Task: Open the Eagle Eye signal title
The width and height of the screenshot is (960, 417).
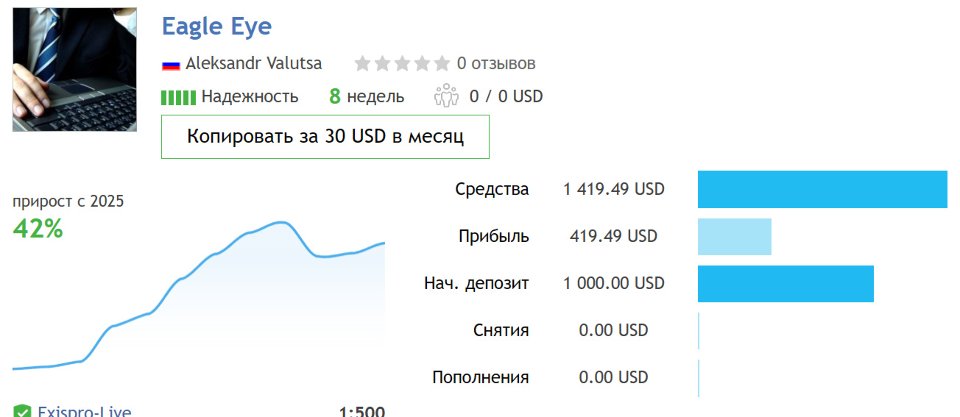Action: coord(216,26)
